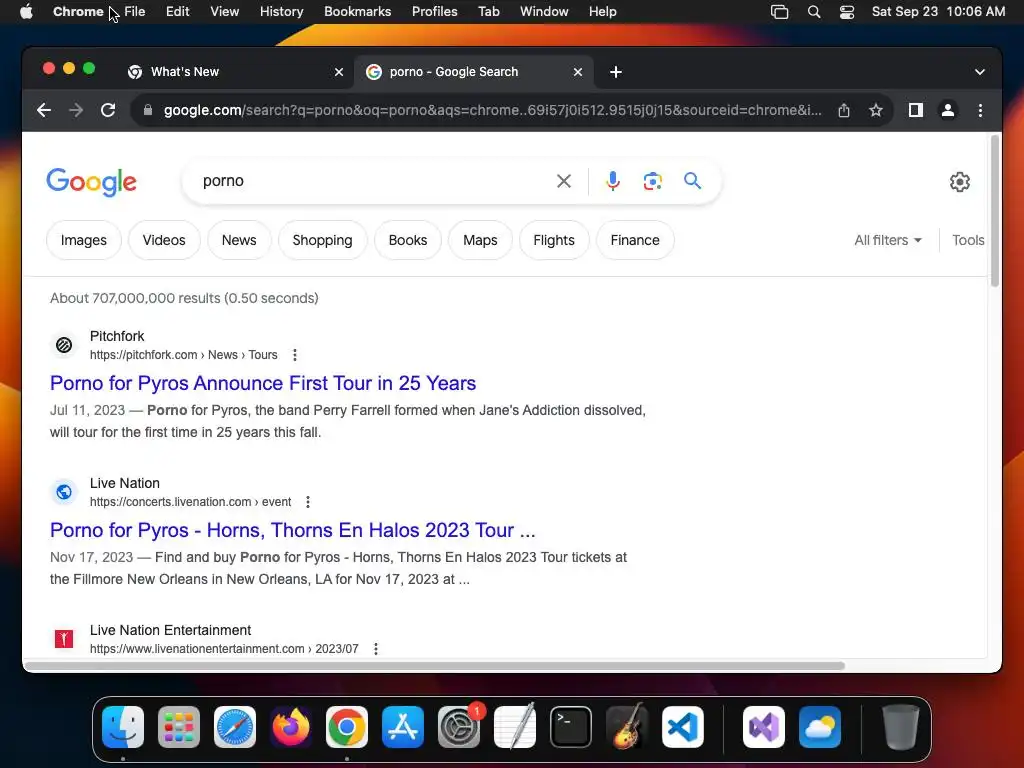Viewport: 1024px width, 768px height.
Task: Open the View menu
Action: [225, 12]
